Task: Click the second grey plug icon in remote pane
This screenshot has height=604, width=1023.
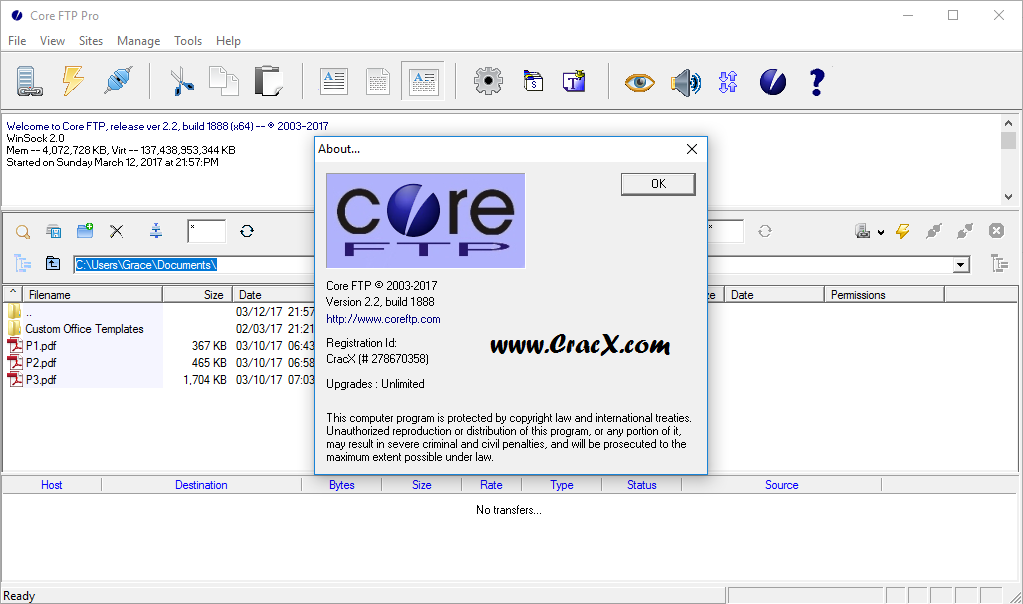Action: pos(964,231)
